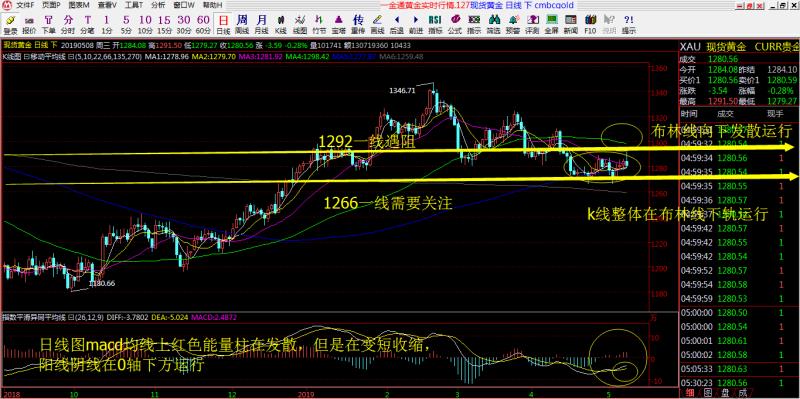Screen dimensions: 800x399
Task: Click the 后退 back arrow icon
Action: (397, 24)
